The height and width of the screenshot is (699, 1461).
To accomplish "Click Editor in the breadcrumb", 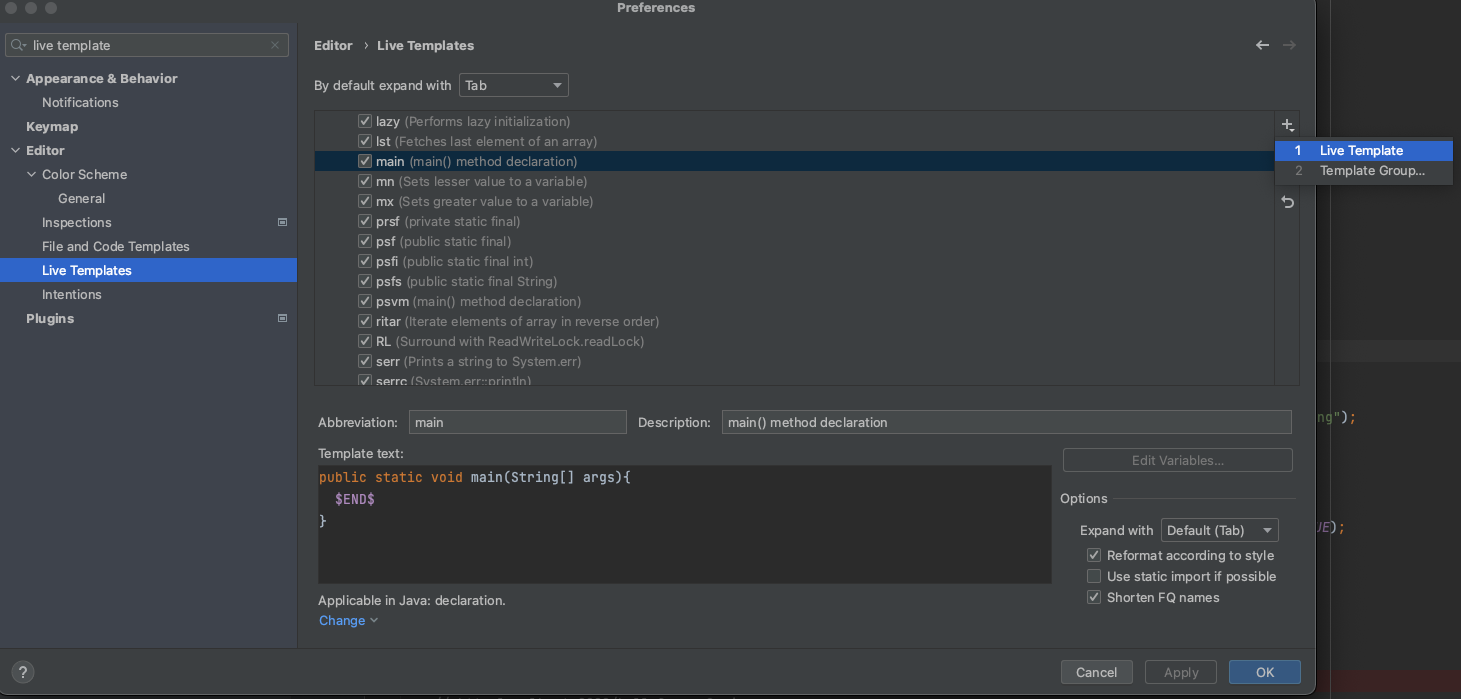I will tap(333, 45).
